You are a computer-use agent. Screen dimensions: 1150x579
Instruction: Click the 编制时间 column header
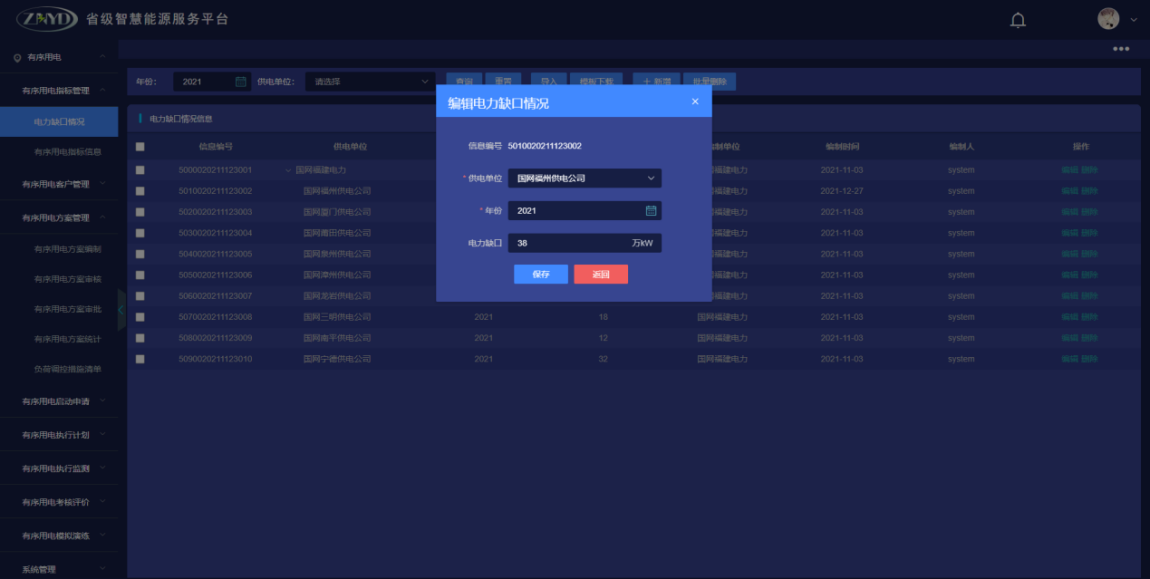click(x=842, y=147)
